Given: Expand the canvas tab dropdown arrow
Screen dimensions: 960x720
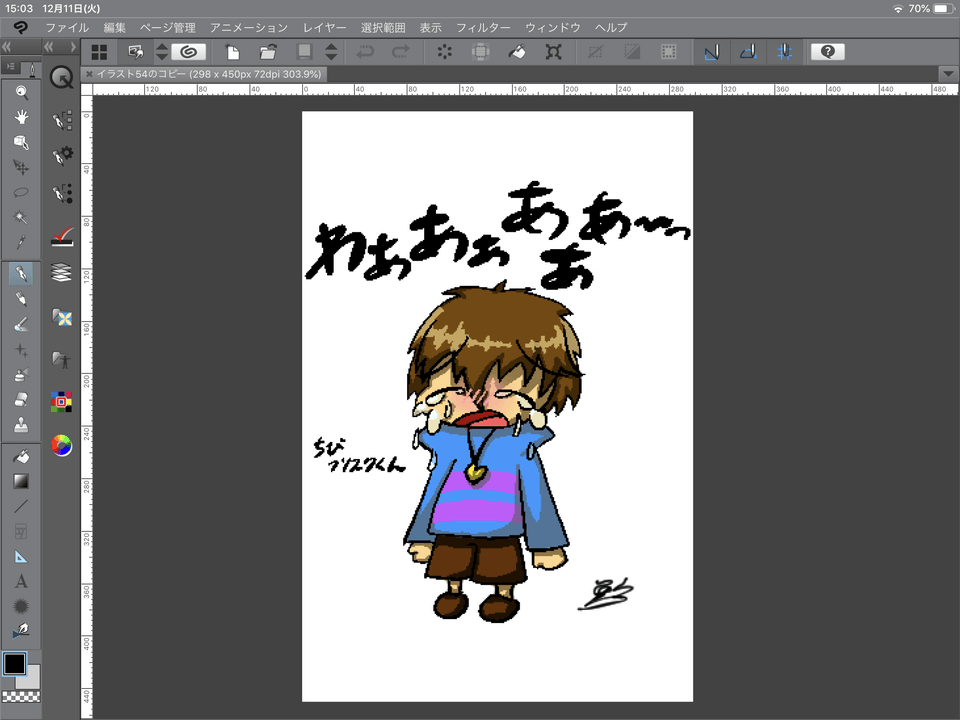Looking at the screenshot, I should [x=948, y=74].
